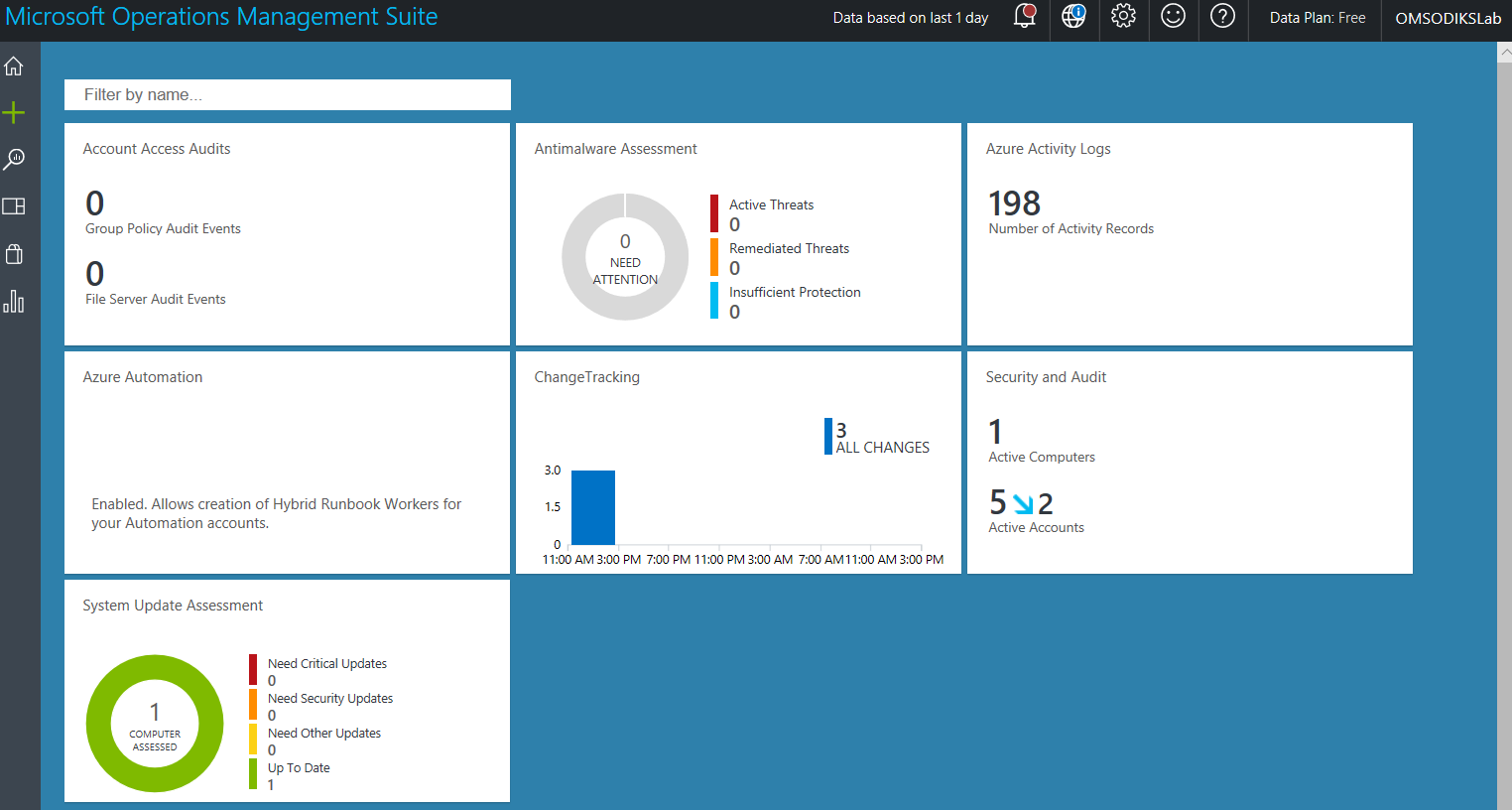Image resolution: width=1512 pixels, height=810 pixels.
Task: Click the 198 Number of Activity Records value
Action: coord(1014,203)
